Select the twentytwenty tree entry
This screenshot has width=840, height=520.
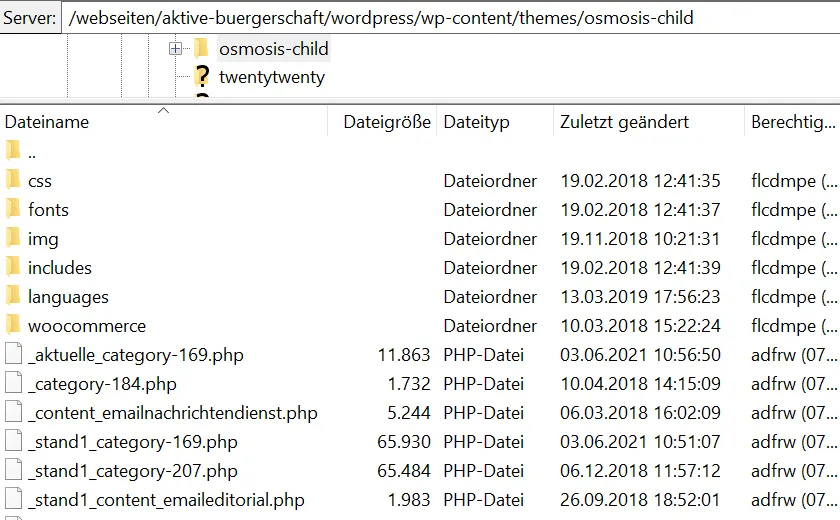272,77
